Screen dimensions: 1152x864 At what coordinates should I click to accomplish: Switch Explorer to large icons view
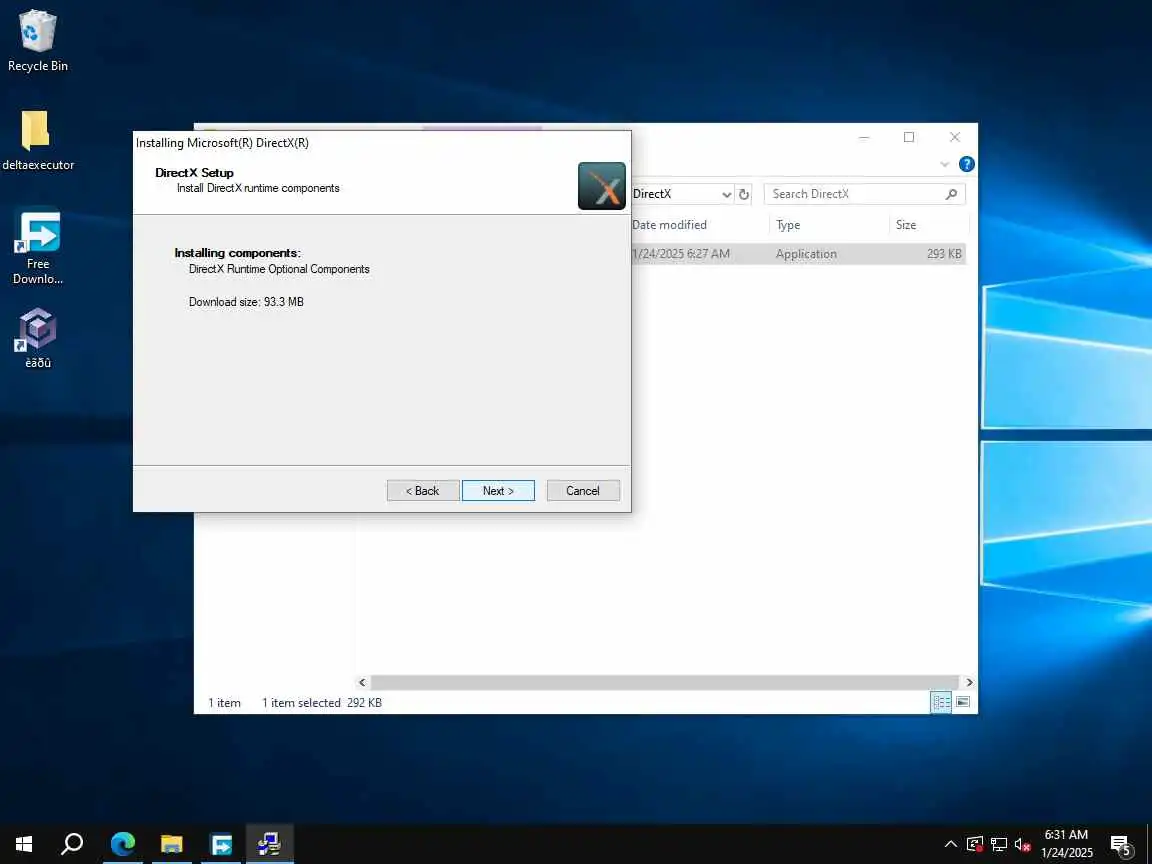click(963, 702)
